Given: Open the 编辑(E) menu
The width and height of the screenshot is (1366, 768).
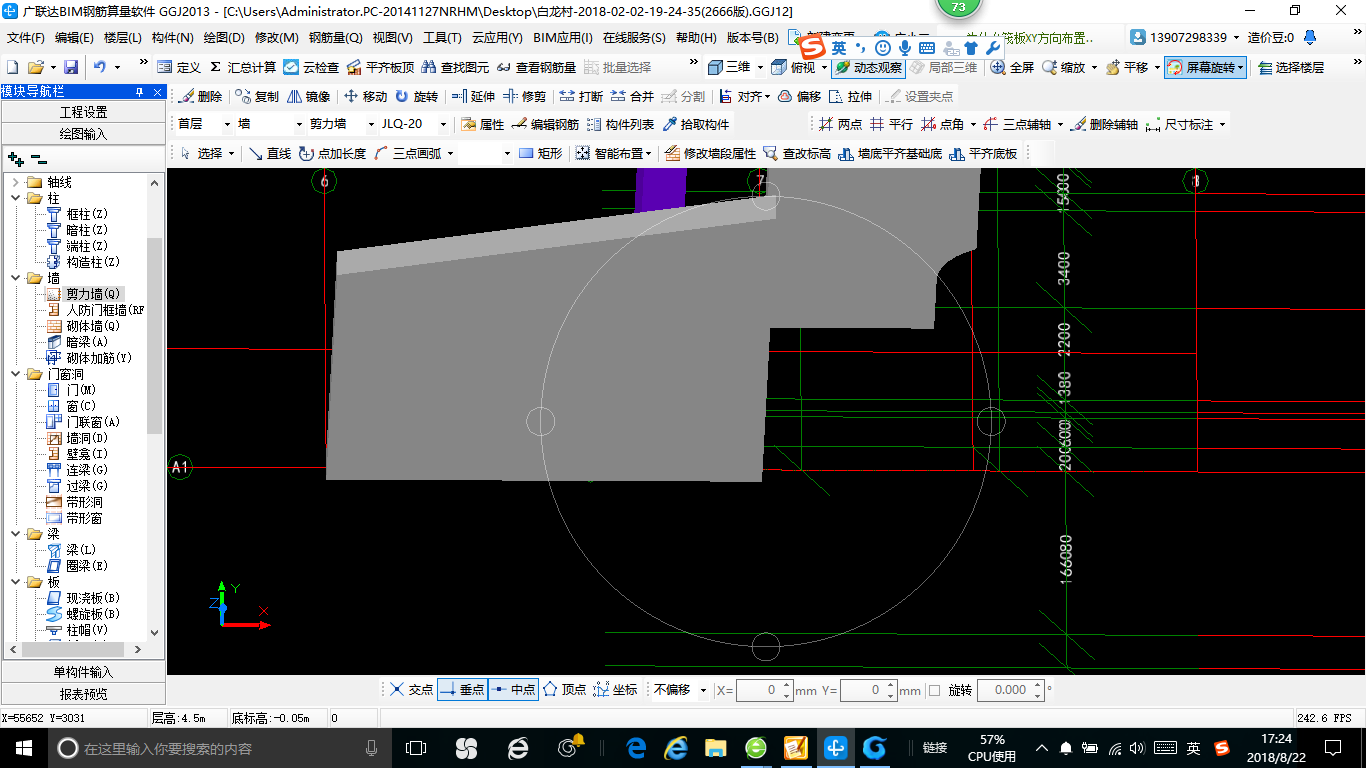Looking at the screenshot, I should 74,38.
